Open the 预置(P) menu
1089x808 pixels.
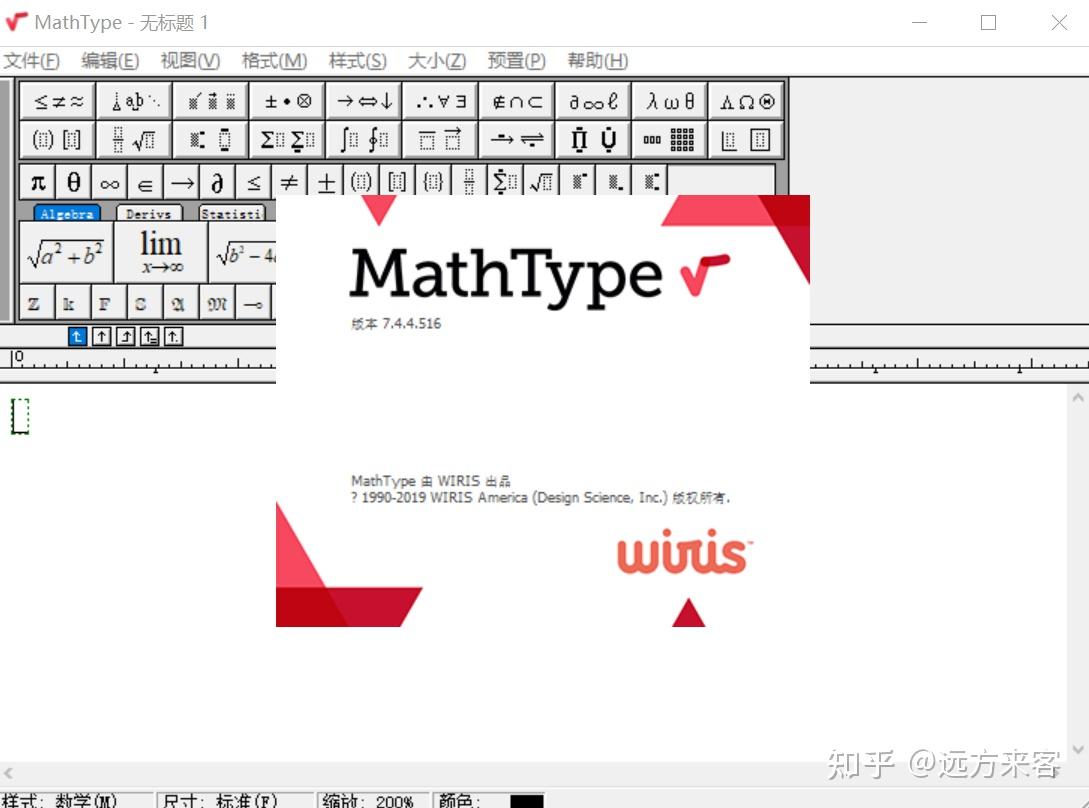(515, 61)
